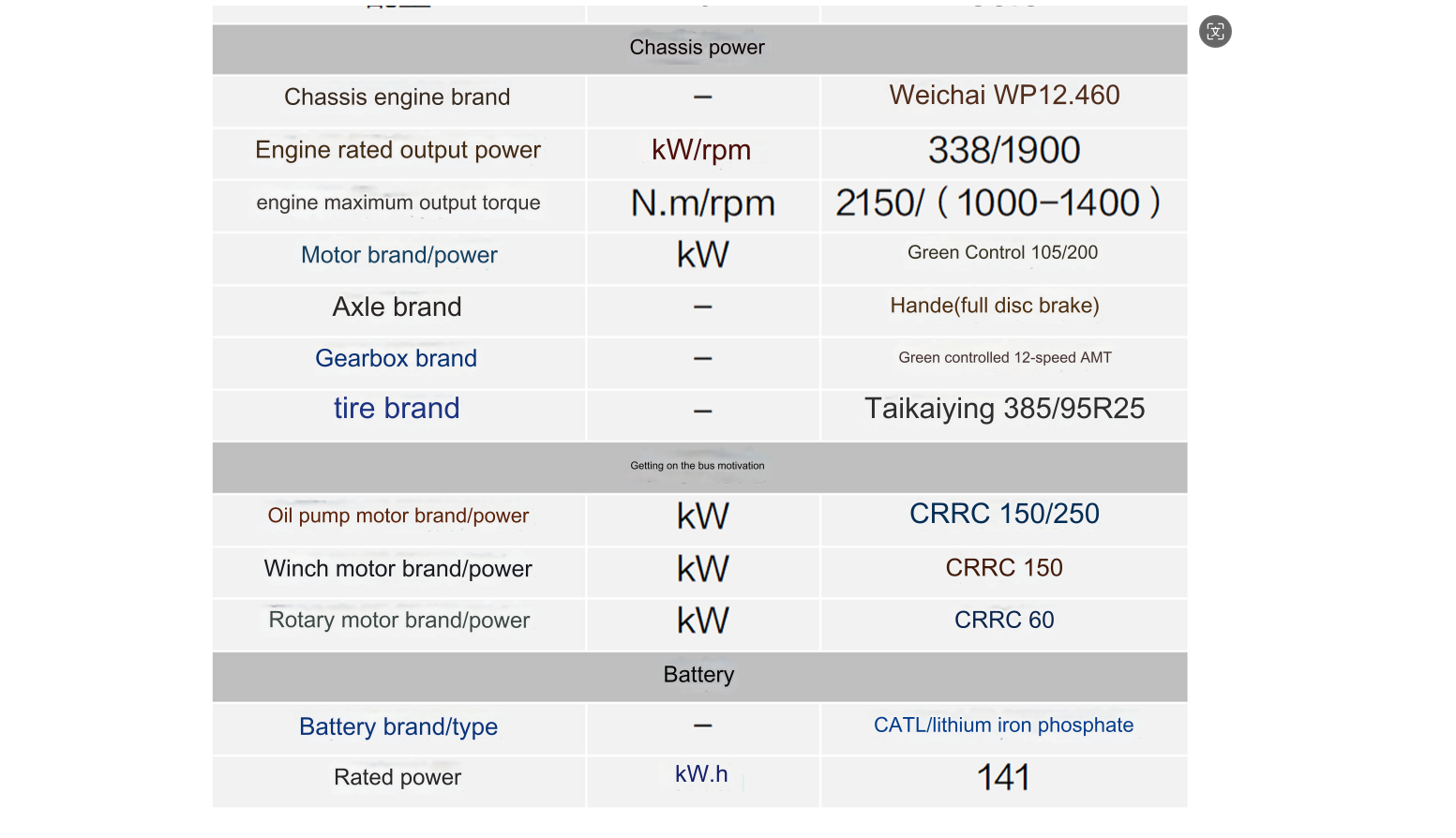Click the Chassis engine brand label
The image size is (1456, 838).
398,97
